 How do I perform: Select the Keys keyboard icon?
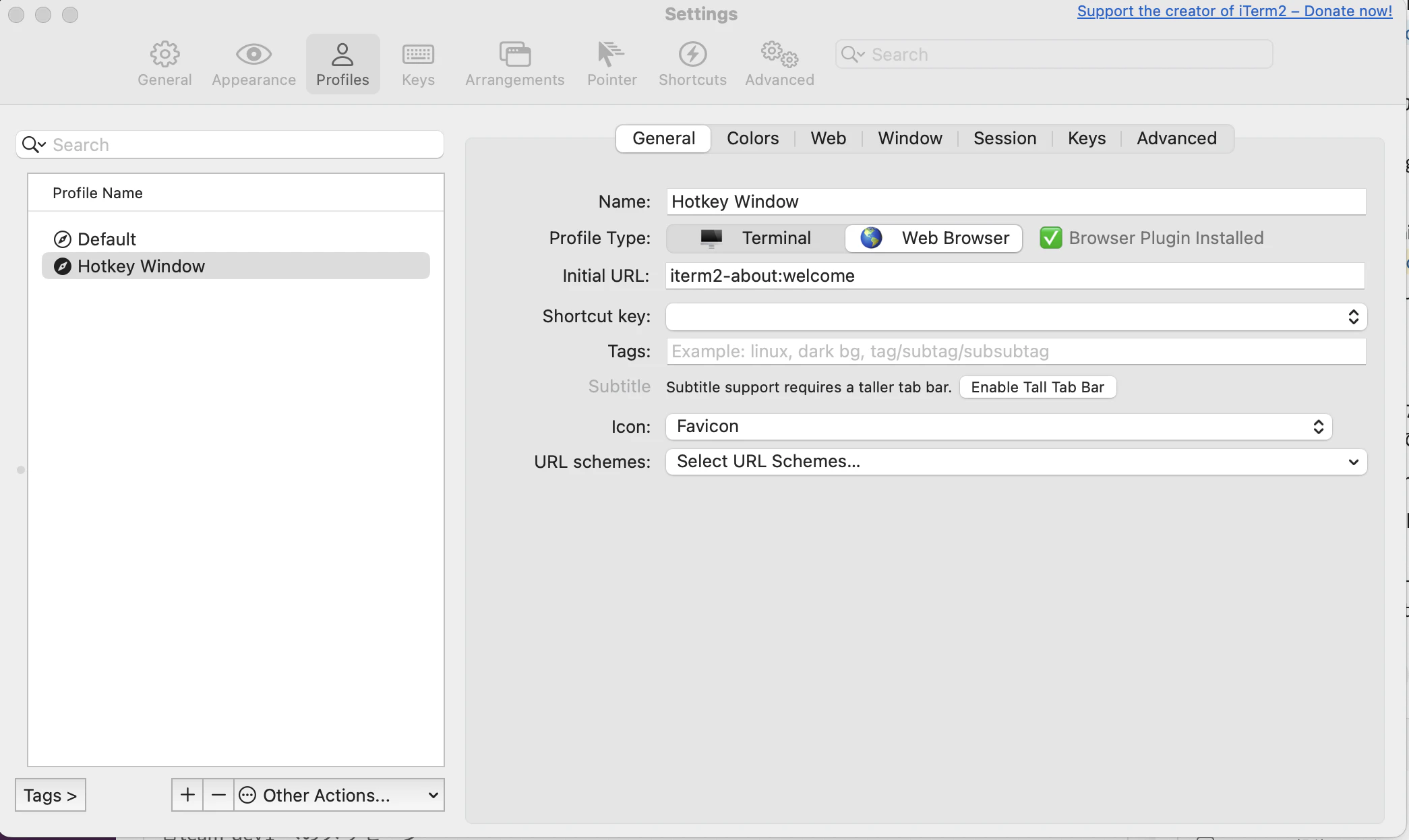(x=418, y=55)
